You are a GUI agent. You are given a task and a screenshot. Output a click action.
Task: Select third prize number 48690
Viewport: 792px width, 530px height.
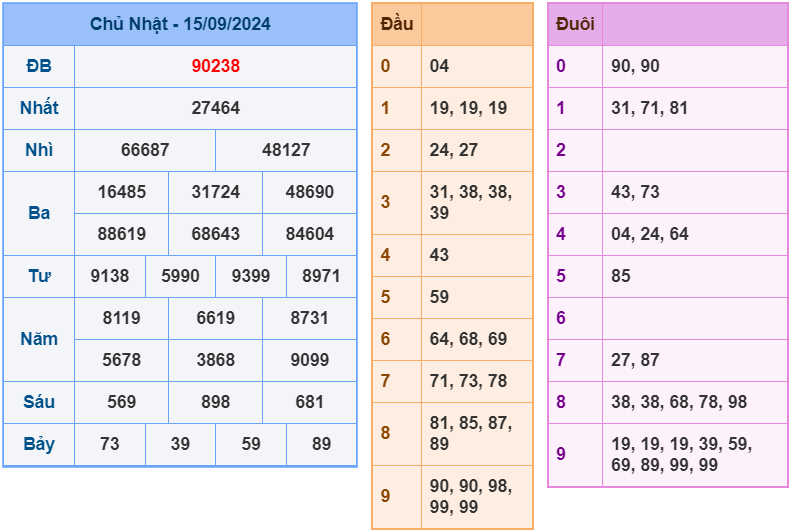pyautogui.click(x=310, y=191)
